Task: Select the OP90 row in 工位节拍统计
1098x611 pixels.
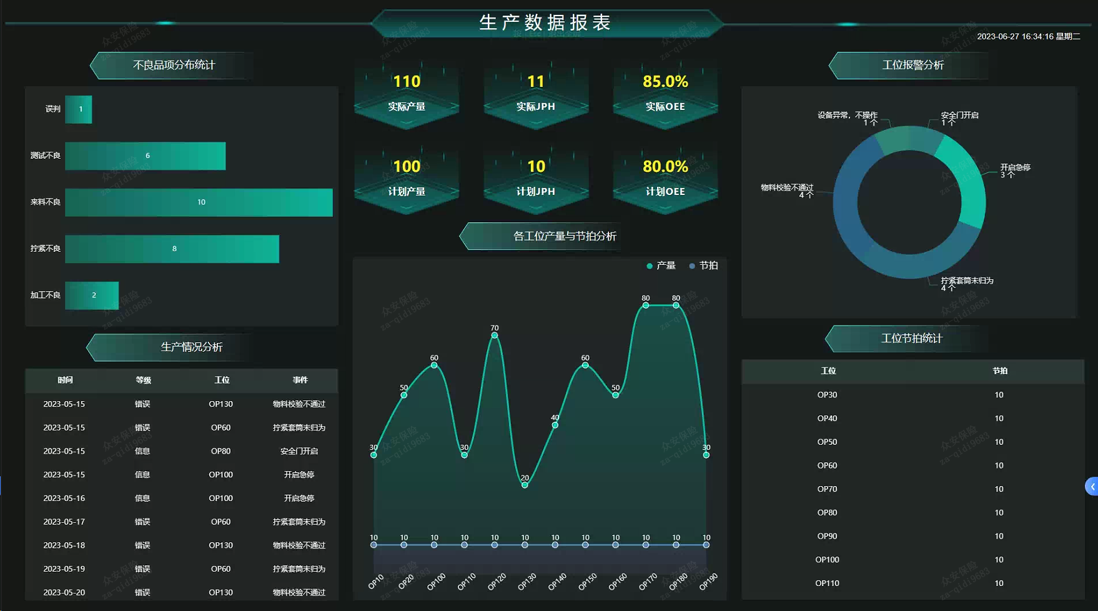Action: (x=912, y=536)
